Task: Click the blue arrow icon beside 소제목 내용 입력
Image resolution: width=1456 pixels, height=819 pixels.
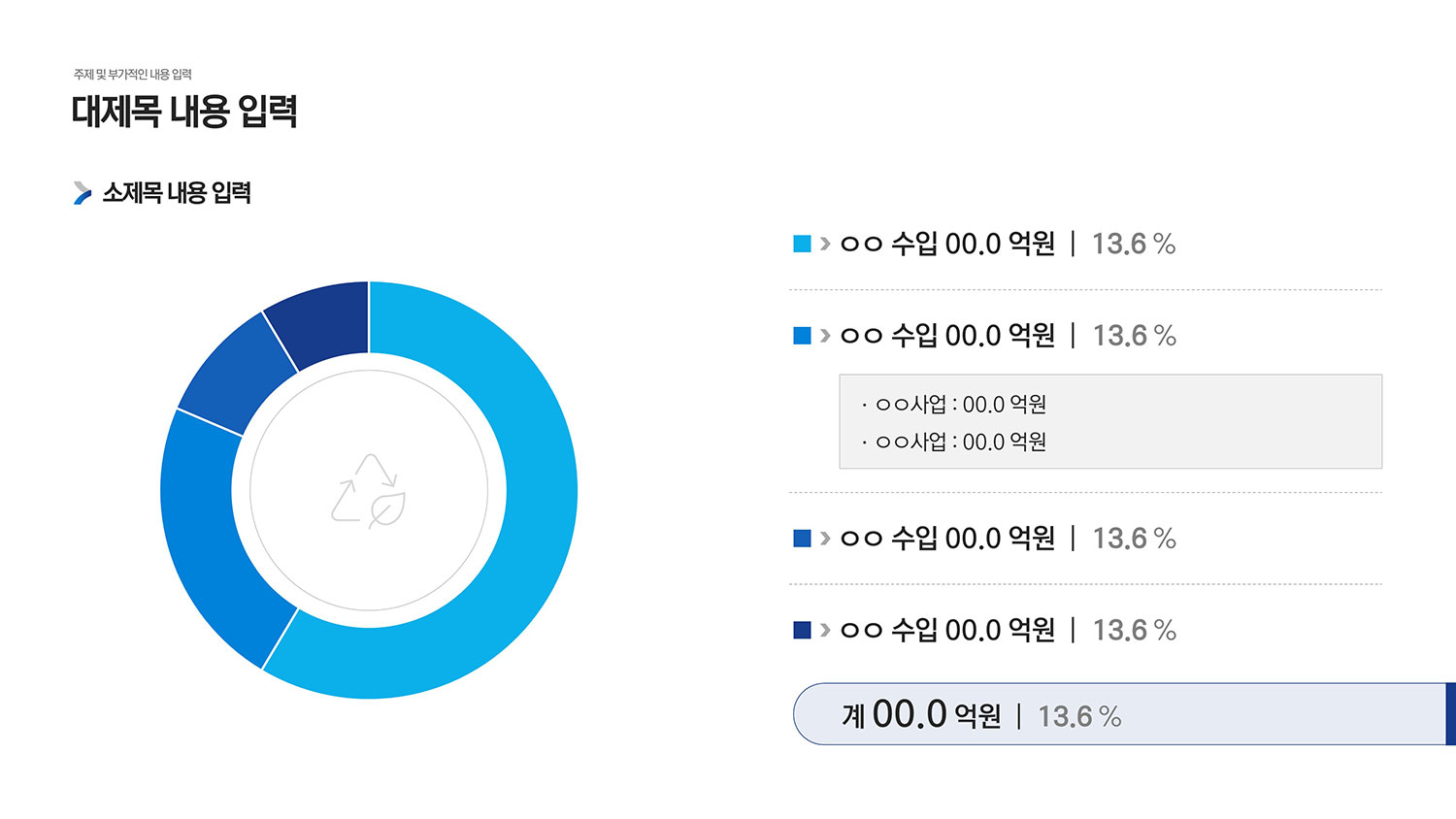Action: coord(83,193)
